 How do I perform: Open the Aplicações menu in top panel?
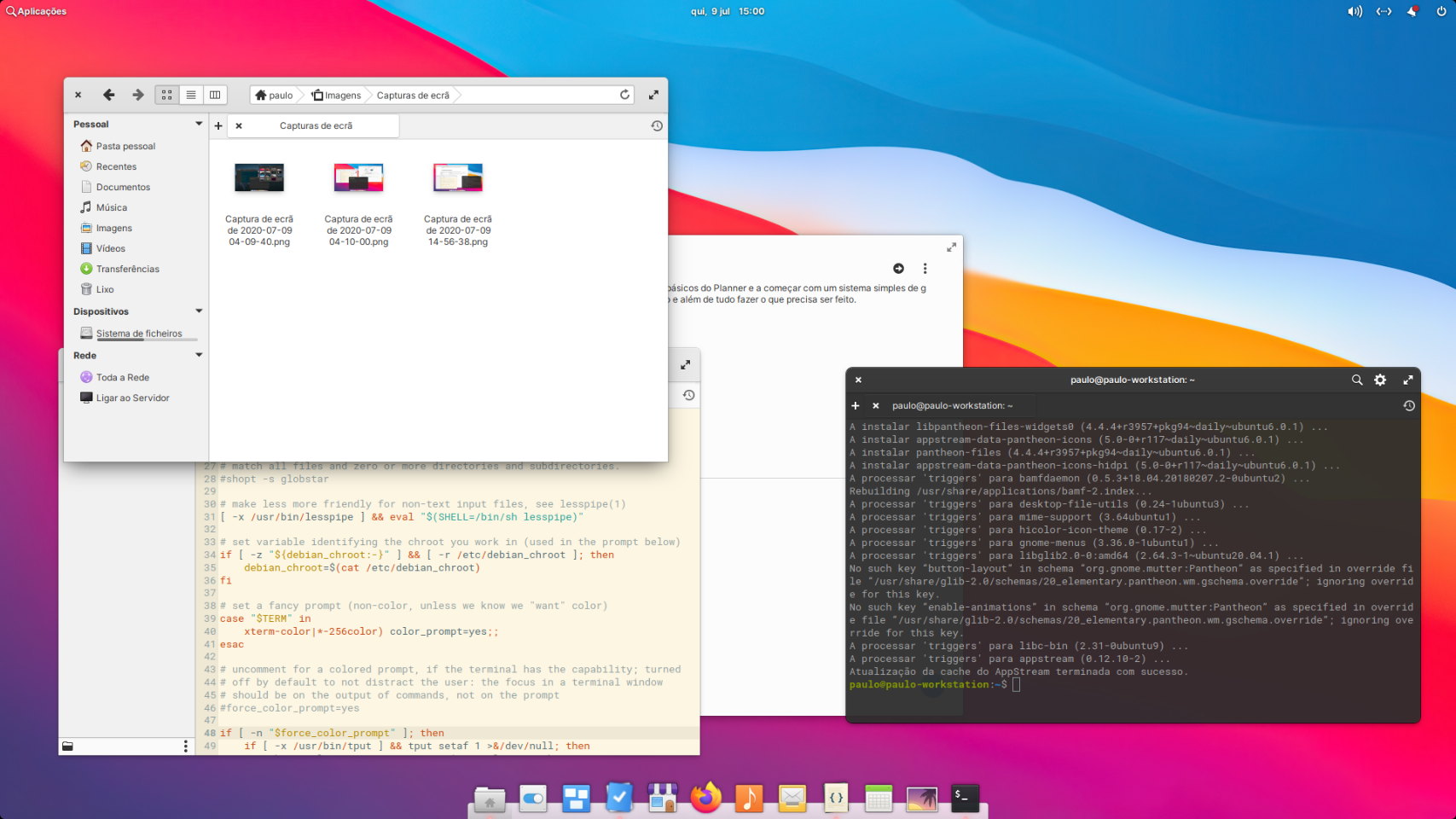coord(36,11)
